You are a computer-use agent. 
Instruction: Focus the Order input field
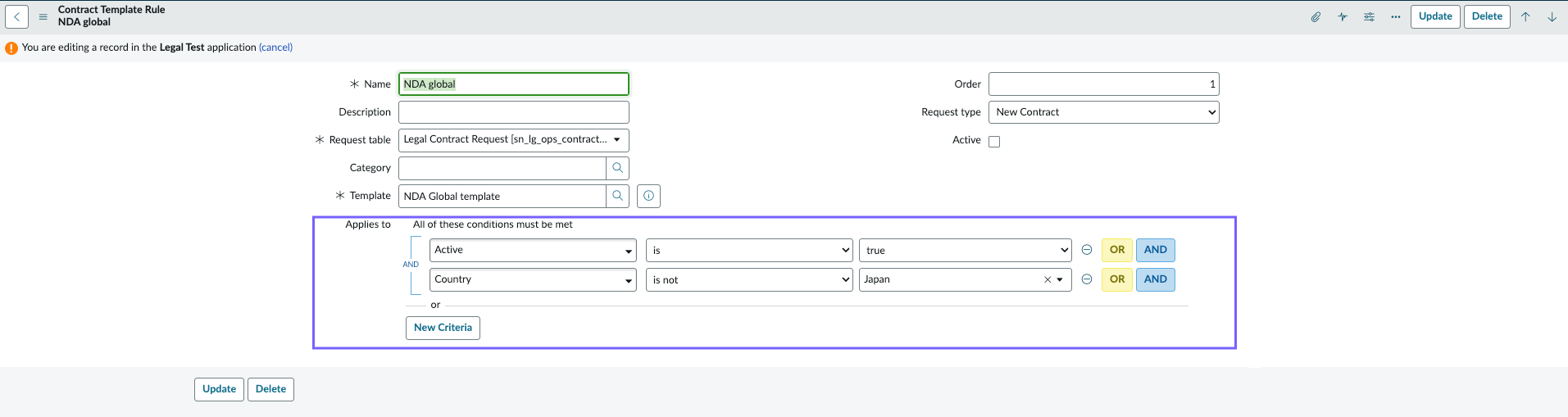click(1103, 84)
